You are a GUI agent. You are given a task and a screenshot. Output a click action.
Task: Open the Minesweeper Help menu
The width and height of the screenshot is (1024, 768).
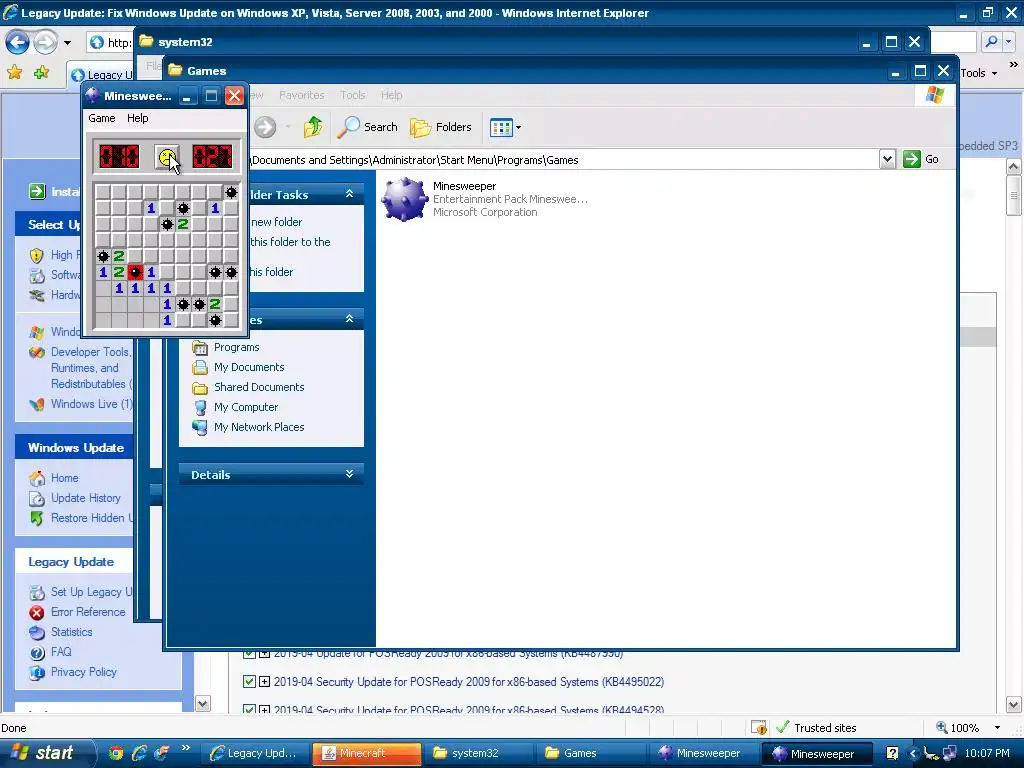pos(137,118)
